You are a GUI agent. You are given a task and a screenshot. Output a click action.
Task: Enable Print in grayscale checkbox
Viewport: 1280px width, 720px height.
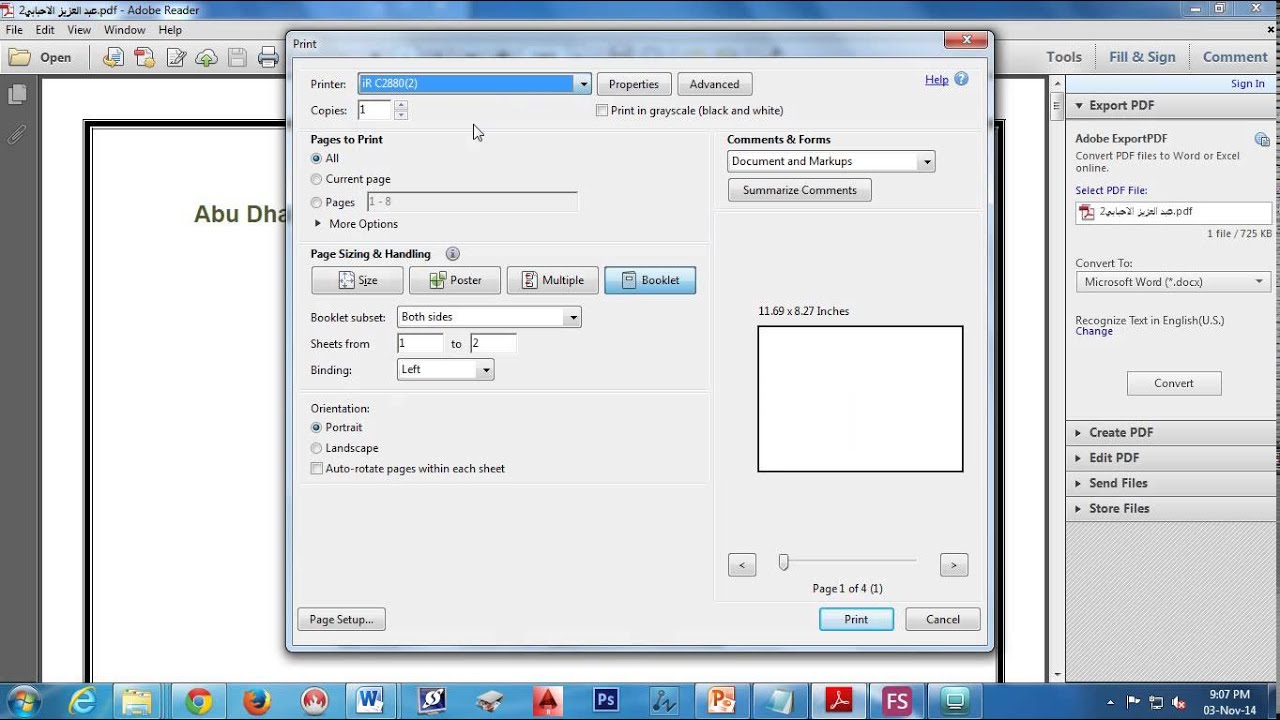click(602, 111)
